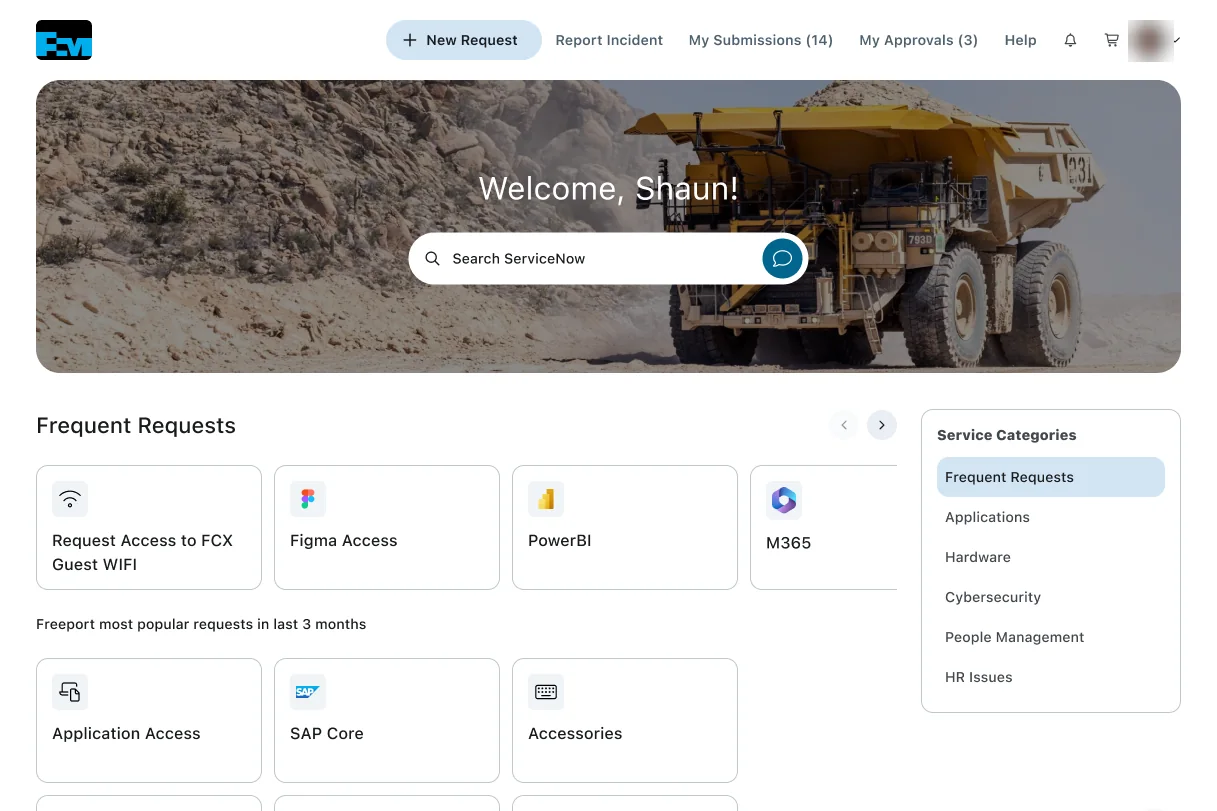This screenshot has height=811, width=1217.
Task: Click the keyboard Accessories icon
Action: pyautogui.click(x=546, y=692)
